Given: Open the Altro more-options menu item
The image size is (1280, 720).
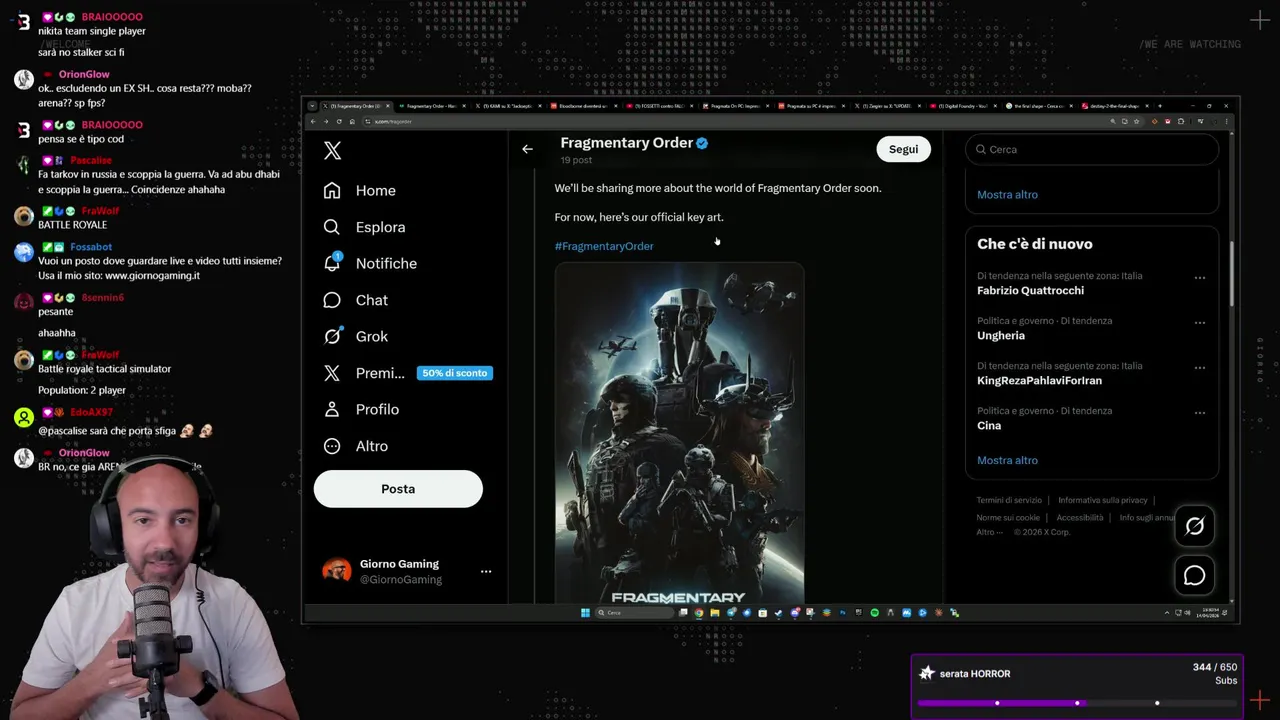Looking at the screenshot, I should point(356,446).
